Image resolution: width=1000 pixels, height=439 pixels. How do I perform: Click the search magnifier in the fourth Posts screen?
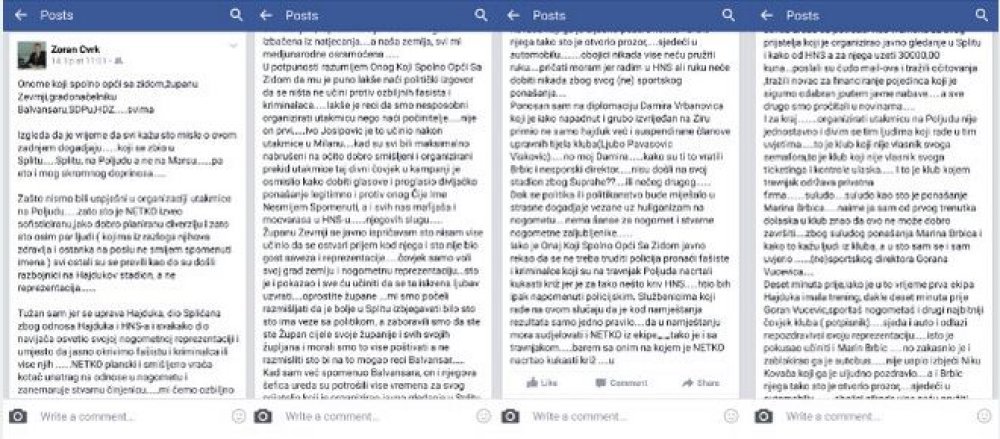coord(982,15)
